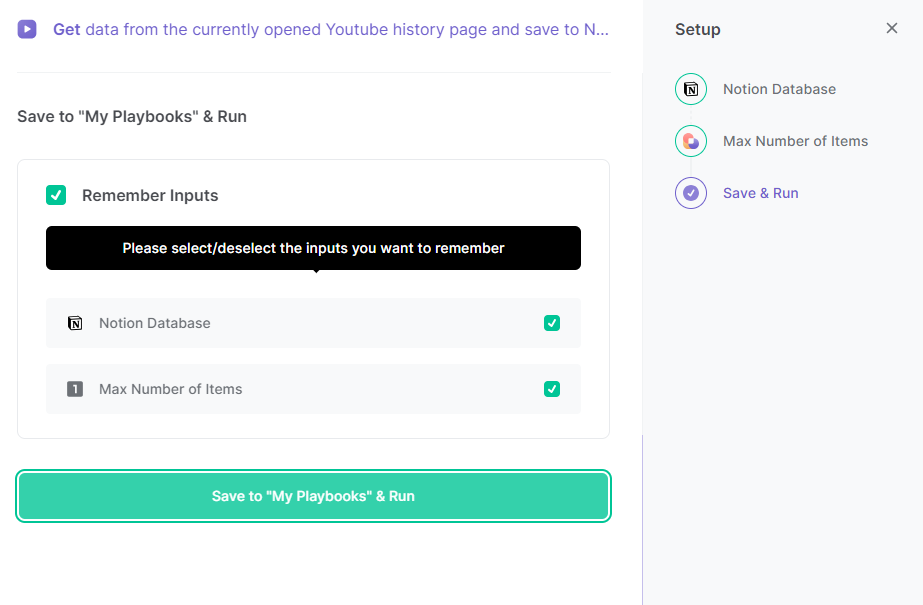Deselect the Notion Database remember checkbox

coord(552,323)
